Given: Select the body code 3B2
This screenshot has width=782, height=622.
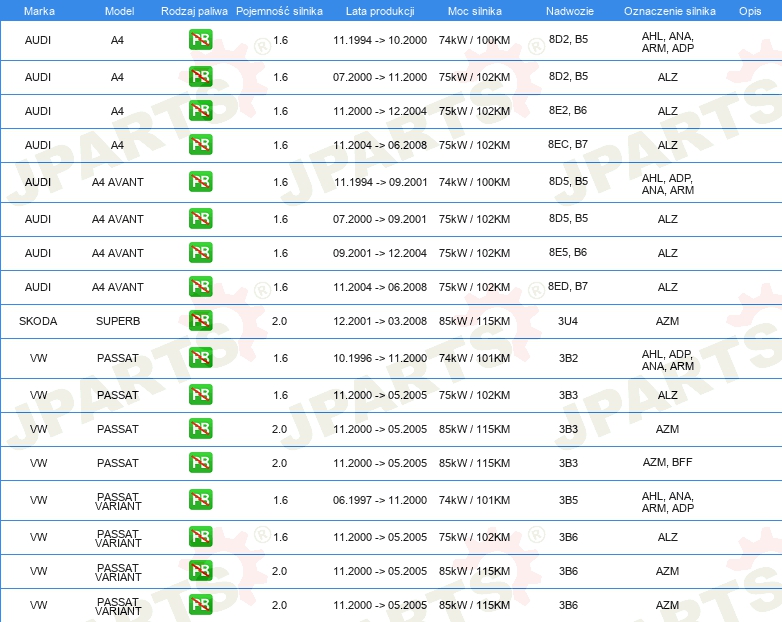Looking at the screenshot, I should [x=568, y=358].
